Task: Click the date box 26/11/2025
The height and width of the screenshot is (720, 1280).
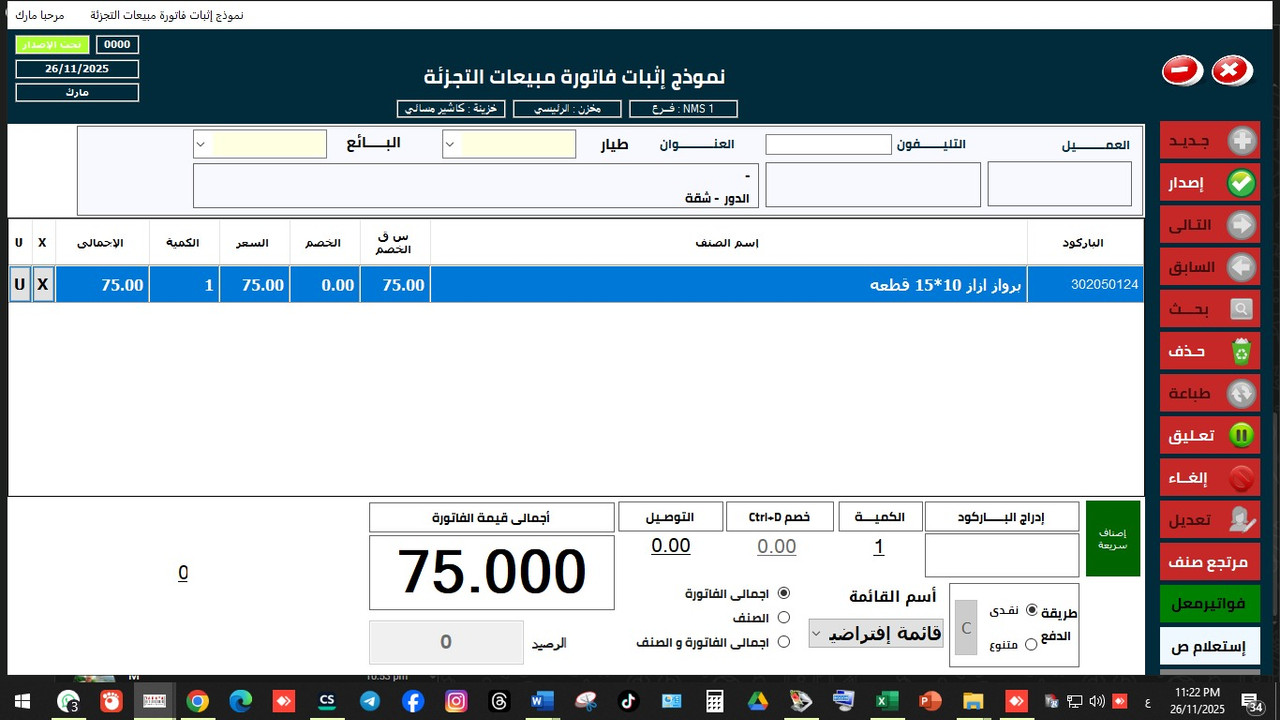Action: [x=77, y=69]
